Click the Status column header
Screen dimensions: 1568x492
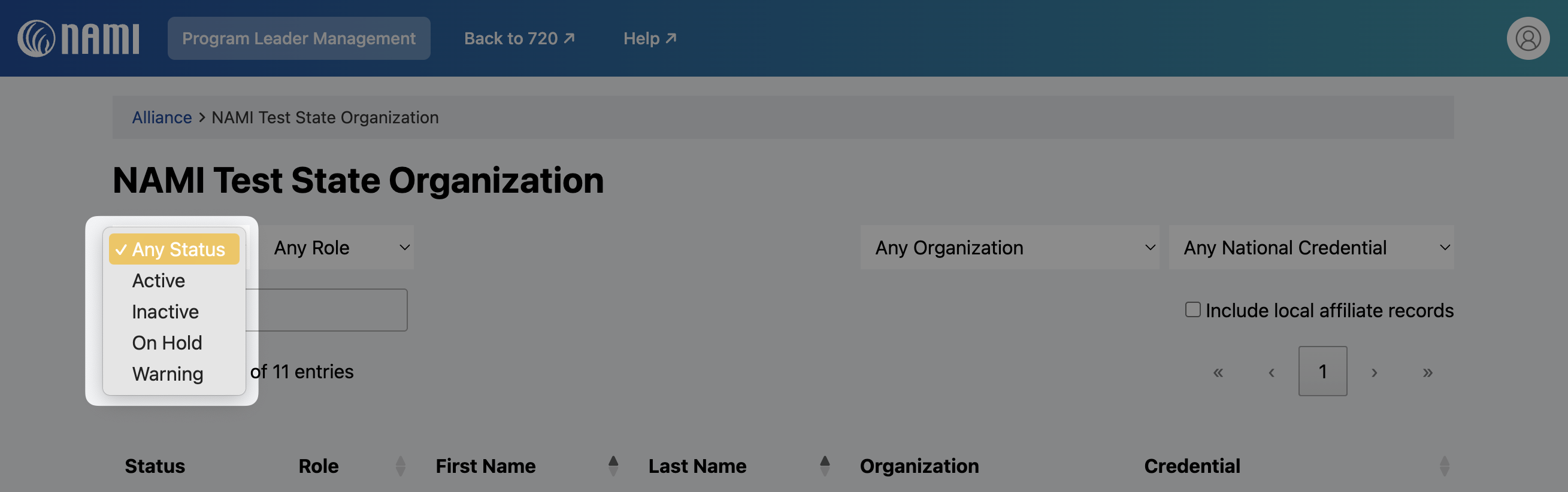click(155, 466)
